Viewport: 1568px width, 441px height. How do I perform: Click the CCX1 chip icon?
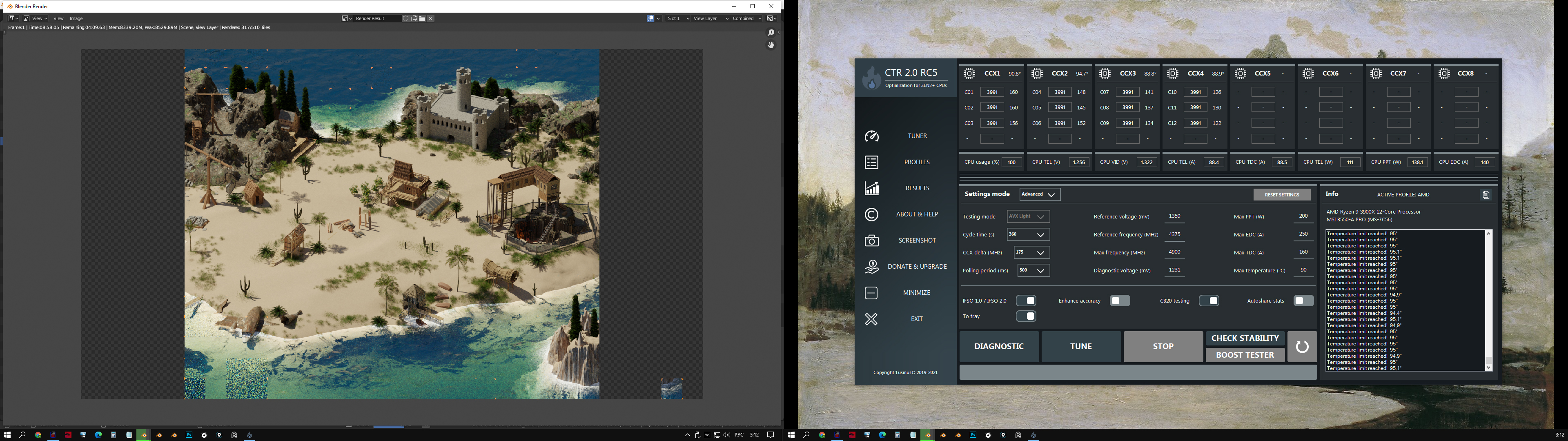970,73
